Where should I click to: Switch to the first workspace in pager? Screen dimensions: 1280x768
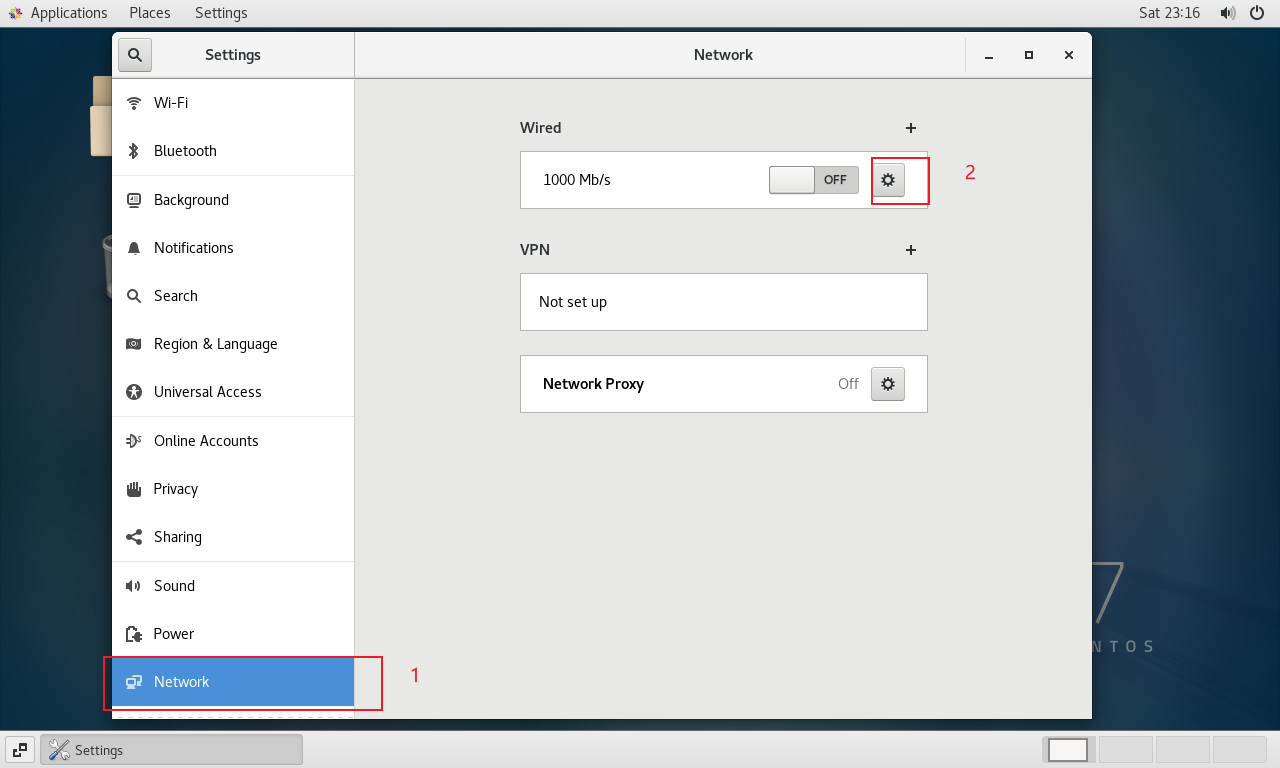[x=1068, y=750]
